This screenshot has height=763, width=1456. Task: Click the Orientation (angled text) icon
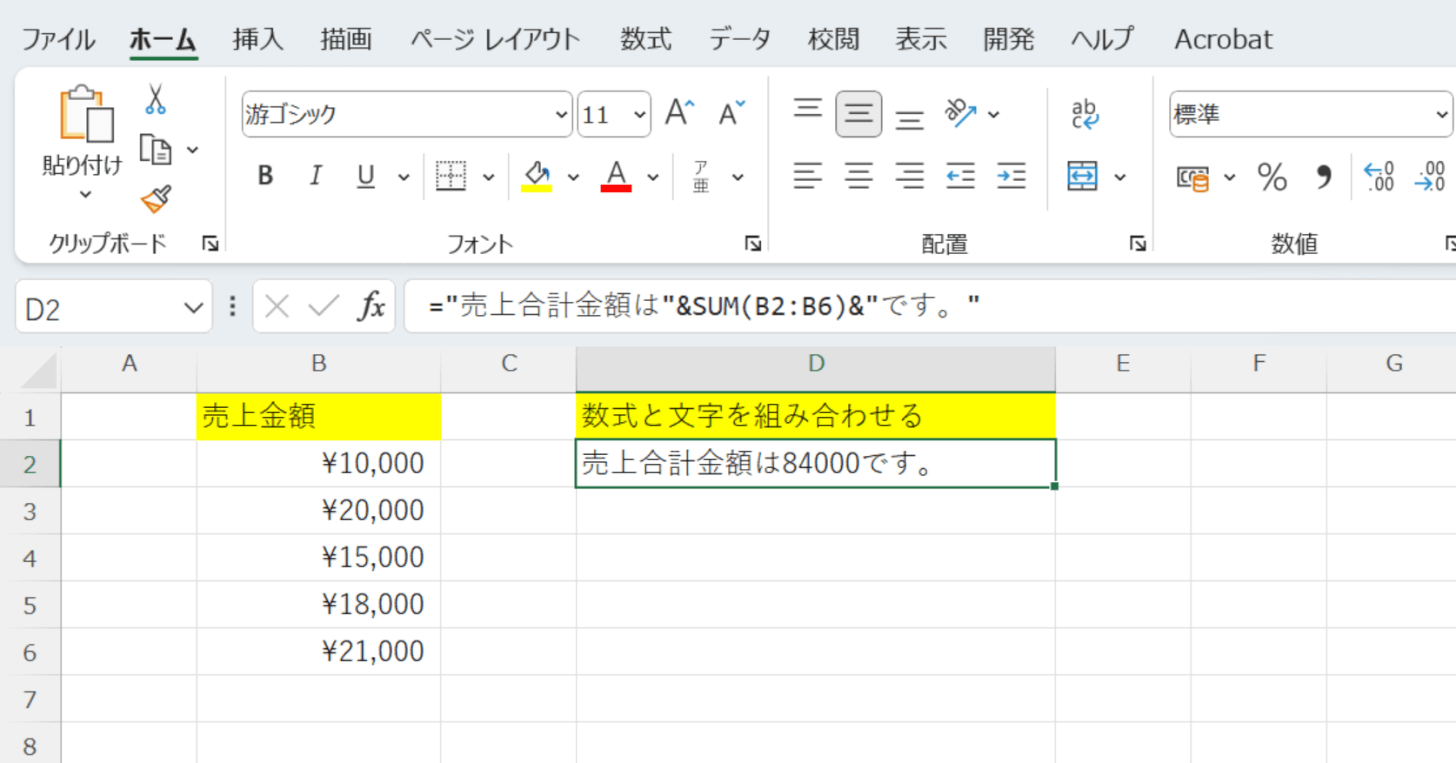(x=961, y=114)
